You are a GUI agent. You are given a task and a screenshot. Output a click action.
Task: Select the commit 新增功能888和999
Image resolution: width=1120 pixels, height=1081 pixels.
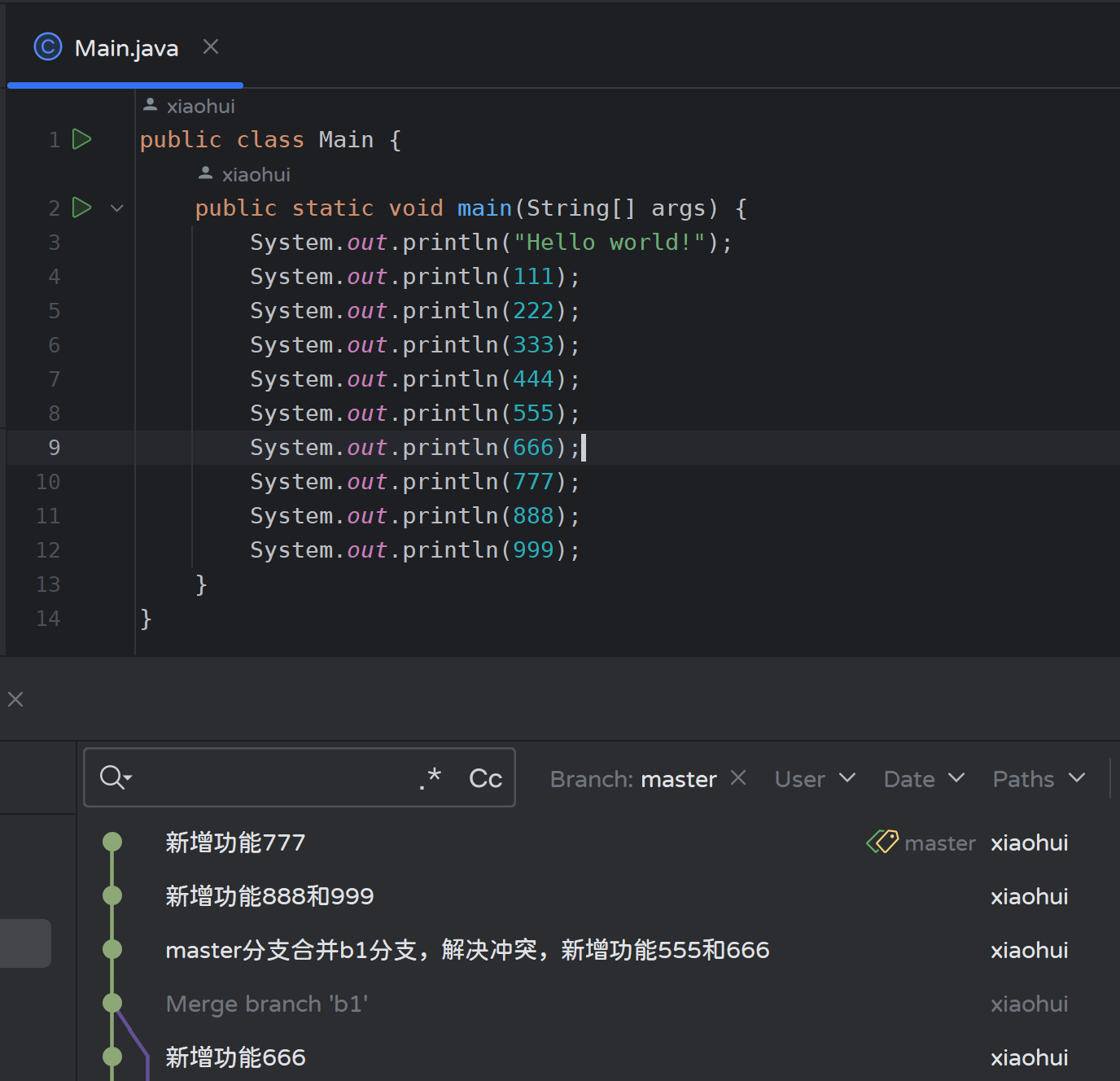pos(269,896)
